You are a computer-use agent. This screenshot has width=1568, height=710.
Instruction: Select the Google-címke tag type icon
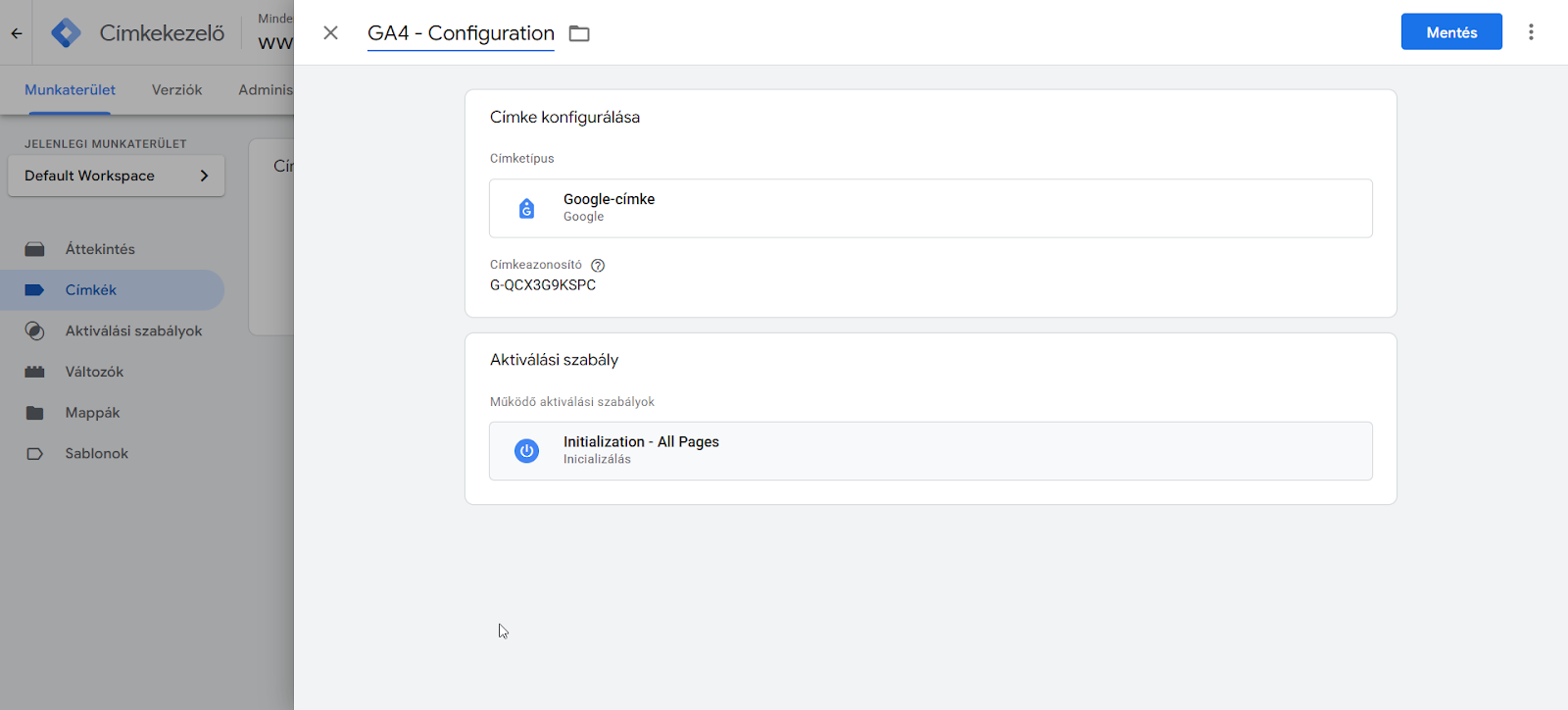tap(526, 208)
